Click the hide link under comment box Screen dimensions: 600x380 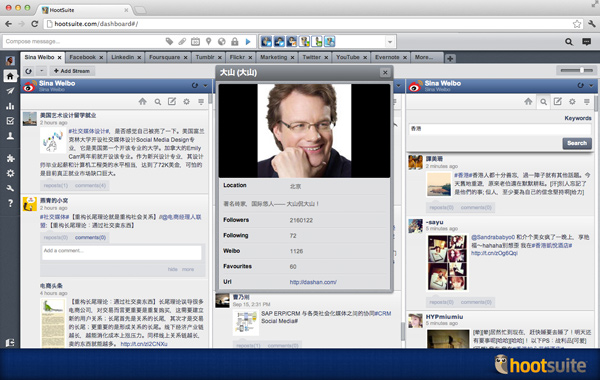click(173, 269)
